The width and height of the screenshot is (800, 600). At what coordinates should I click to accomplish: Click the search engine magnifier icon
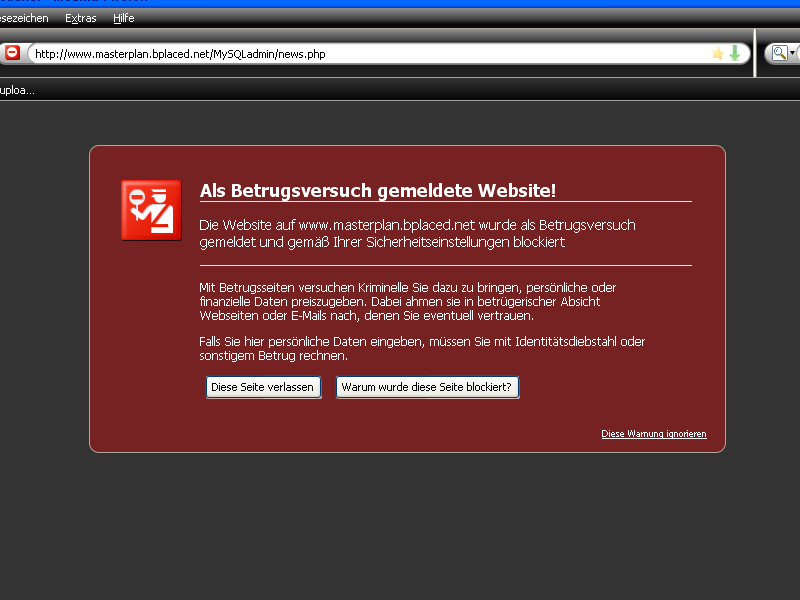coord(779,53)
